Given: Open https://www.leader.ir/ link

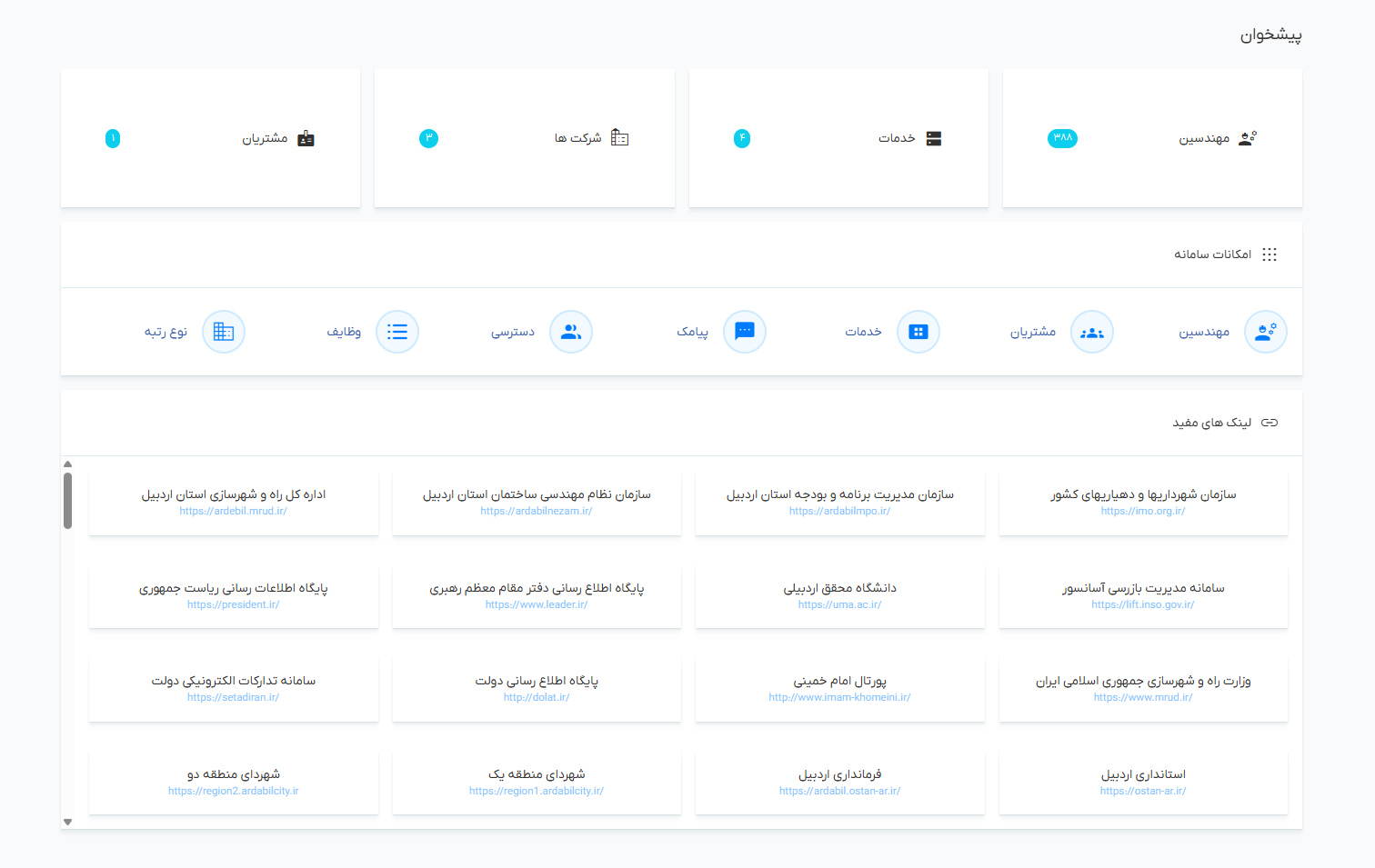Looking at the screenshot, I should click(537, 604).
